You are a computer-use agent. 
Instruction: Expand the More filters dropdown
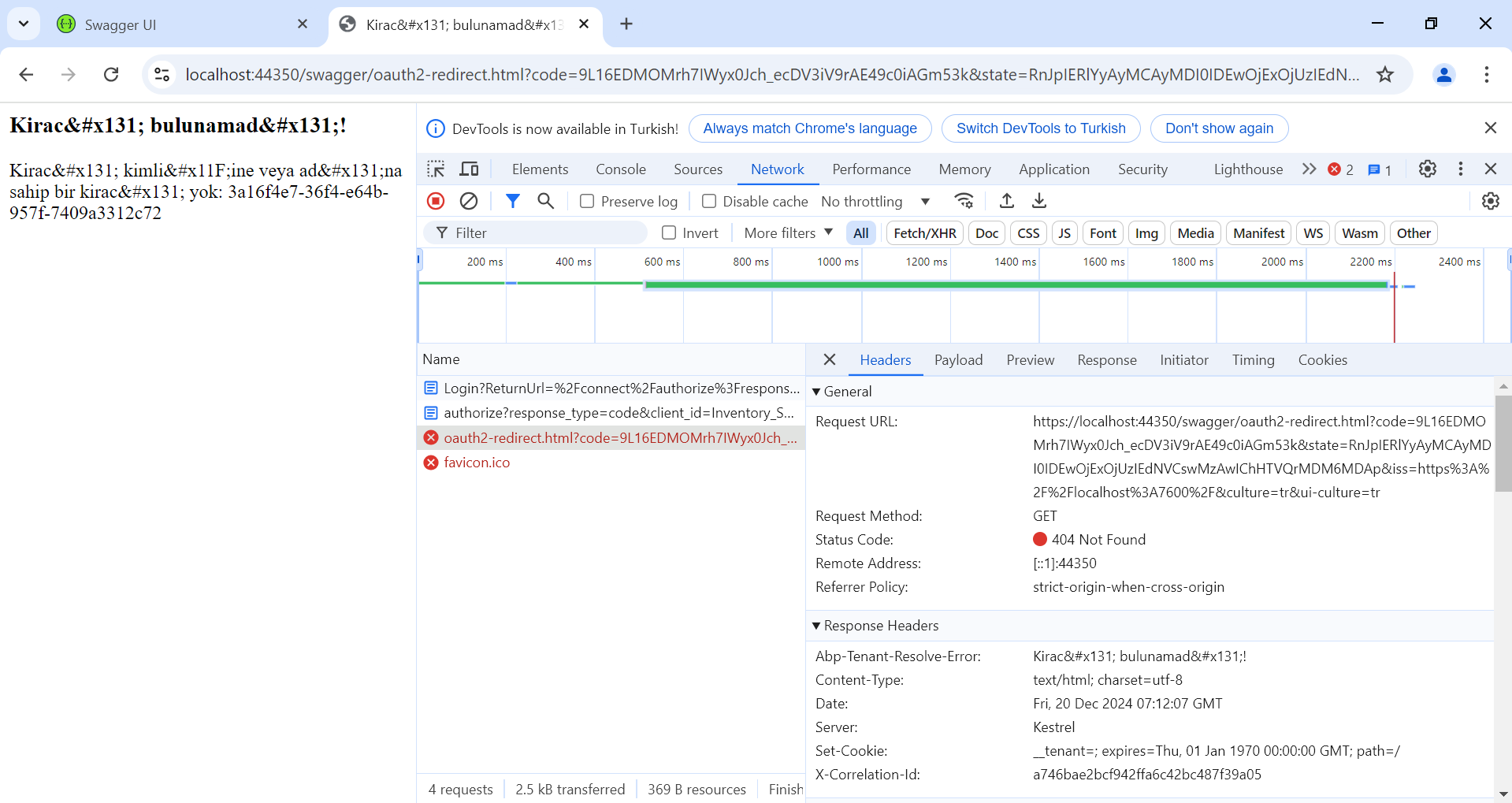[x=788, y=232]
